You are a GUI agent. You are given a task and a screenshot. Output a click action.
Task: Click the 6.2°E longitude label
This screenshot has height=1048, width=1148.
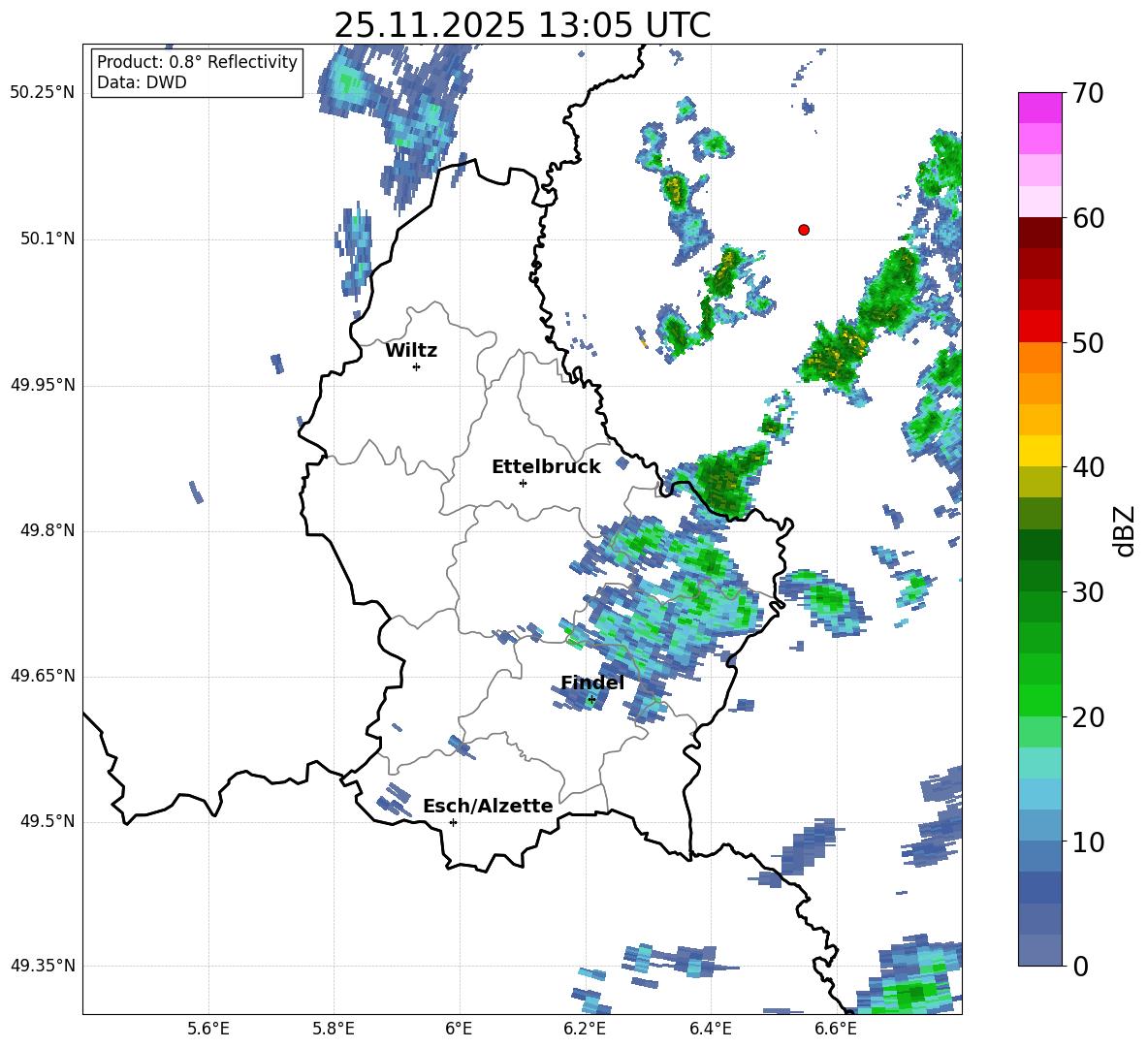585,1029
